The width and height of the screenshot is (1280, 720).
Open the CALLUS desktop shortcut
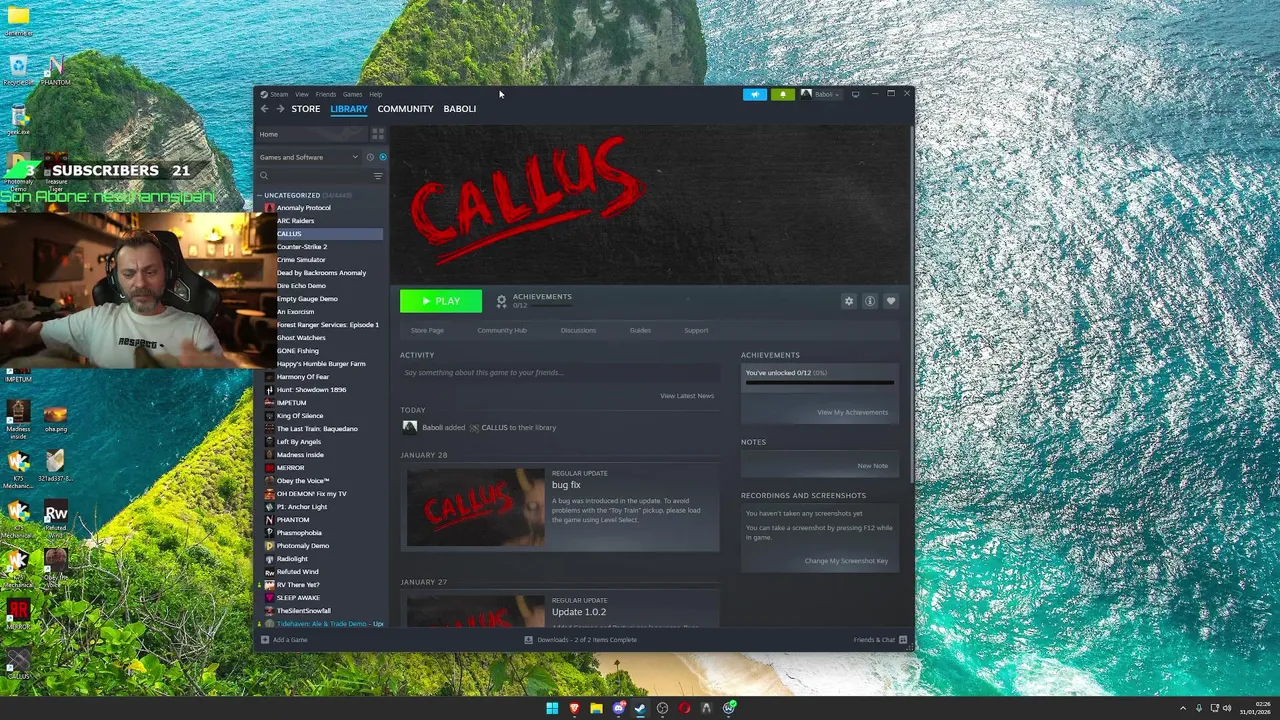tap(18, 662)
